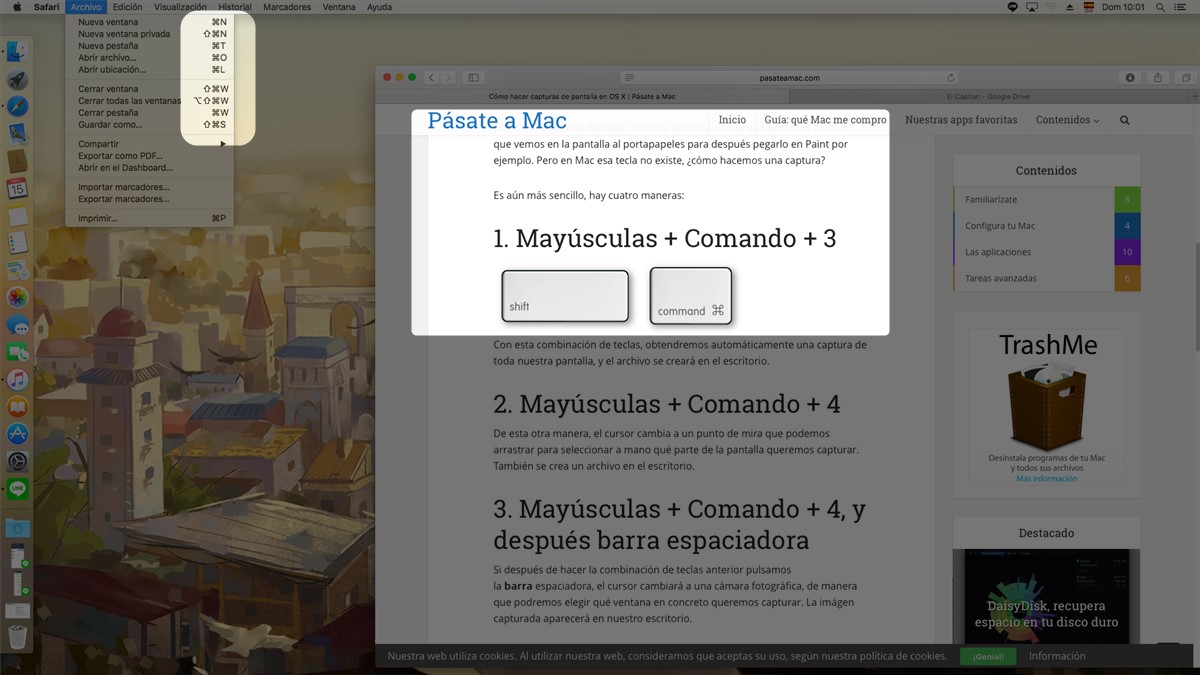The width and height of the screenshot is (1200, 675).
Task: Select the Cómo hacer capturas de pantalla tab
Action: click(x=582, y=97)
